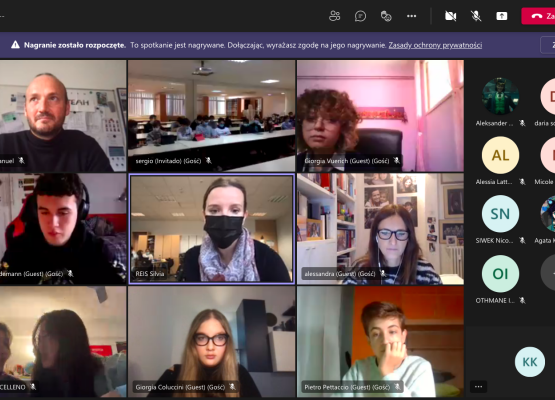The width and height of the screenshot is (555, 400).
Task: Click muted mic icon on Giorgia Vuerich tile
Action: click(x=396, y=161)
